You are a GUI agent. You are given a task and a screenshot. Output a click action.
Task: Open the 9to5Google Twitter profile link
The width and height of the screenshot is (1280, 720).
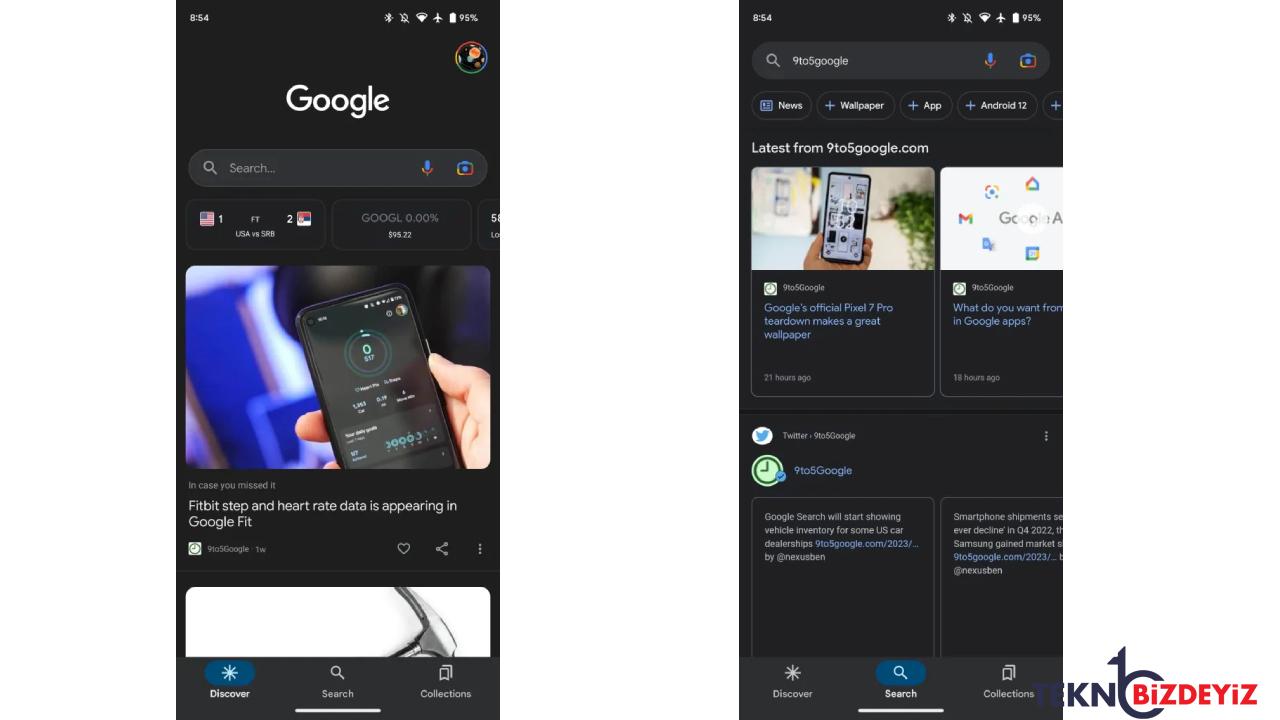pos(823,470)
